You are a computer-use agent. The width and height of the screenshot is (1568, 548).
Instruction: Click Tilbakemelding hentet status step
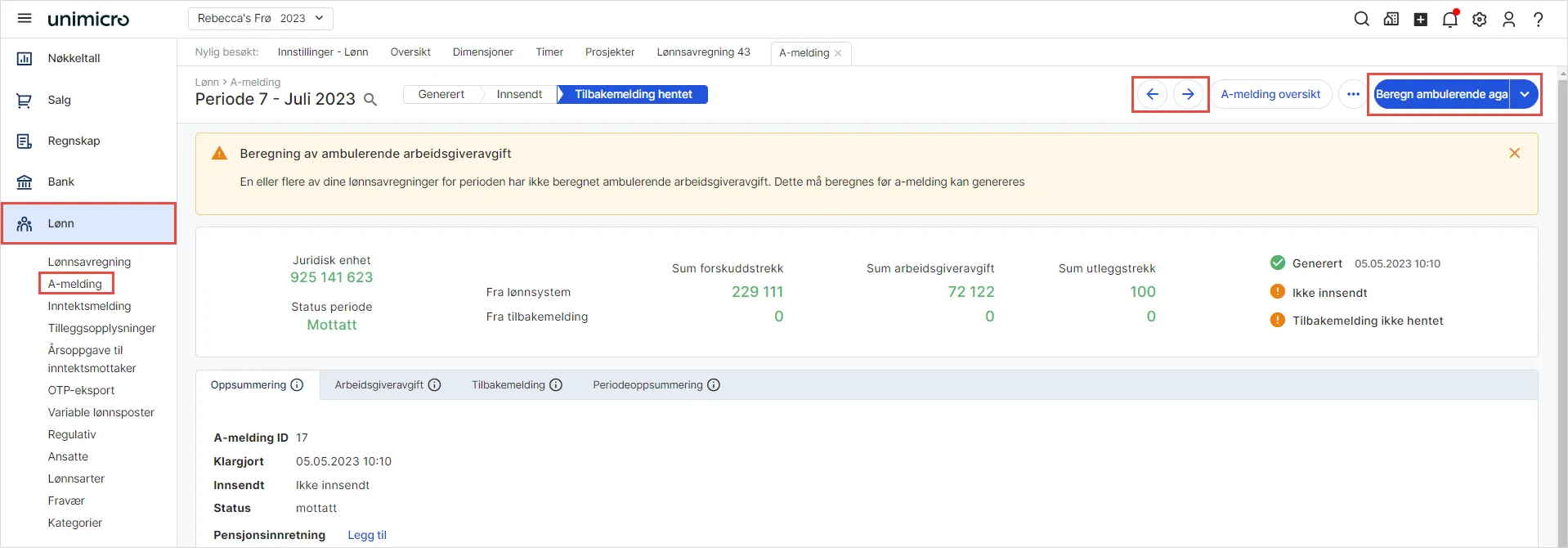click(633, 94)
